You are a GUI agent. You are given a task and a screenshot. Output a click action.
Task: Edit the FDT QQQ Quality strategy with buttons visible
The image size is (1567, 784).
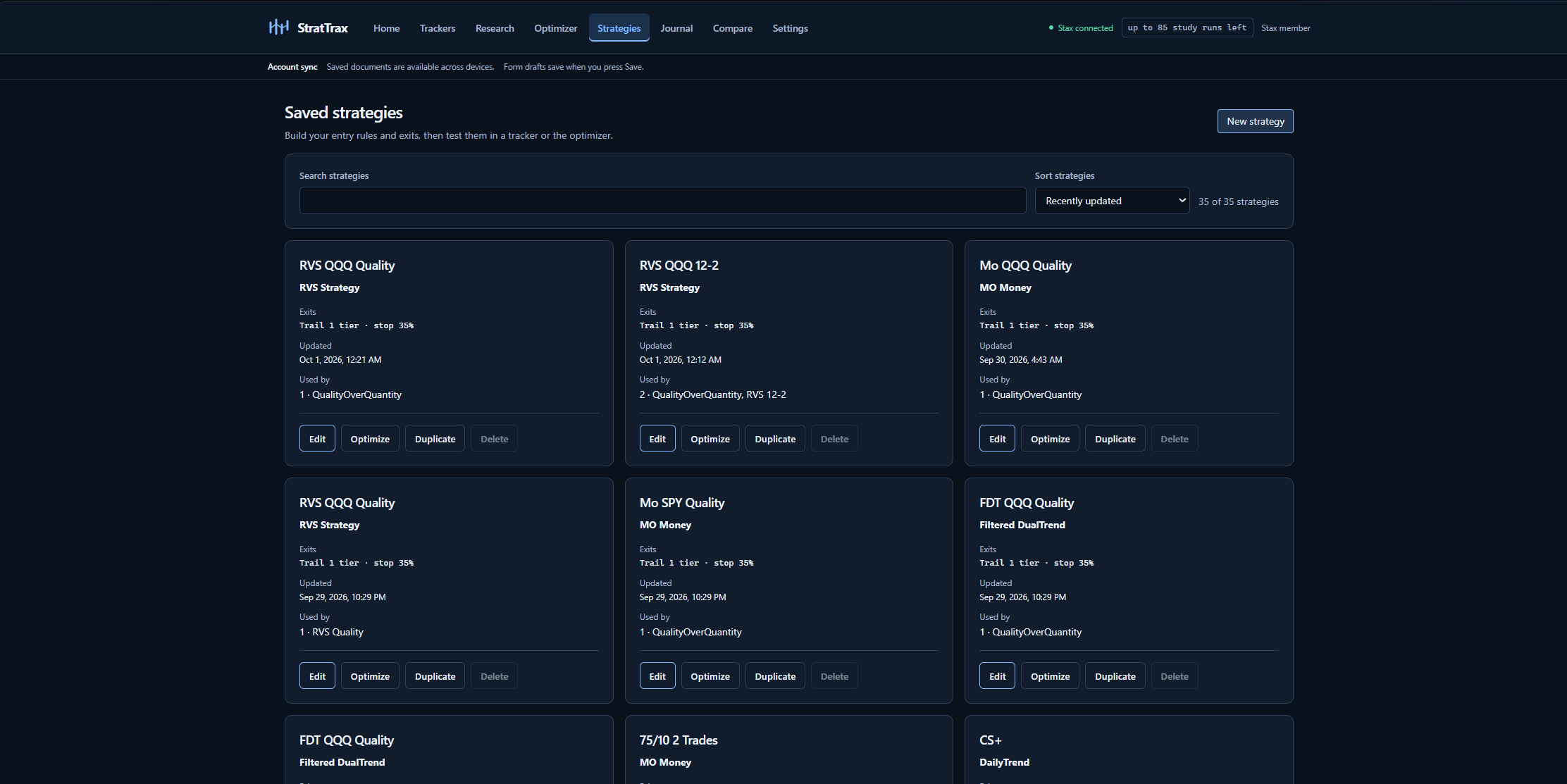[x=997, y=676]
